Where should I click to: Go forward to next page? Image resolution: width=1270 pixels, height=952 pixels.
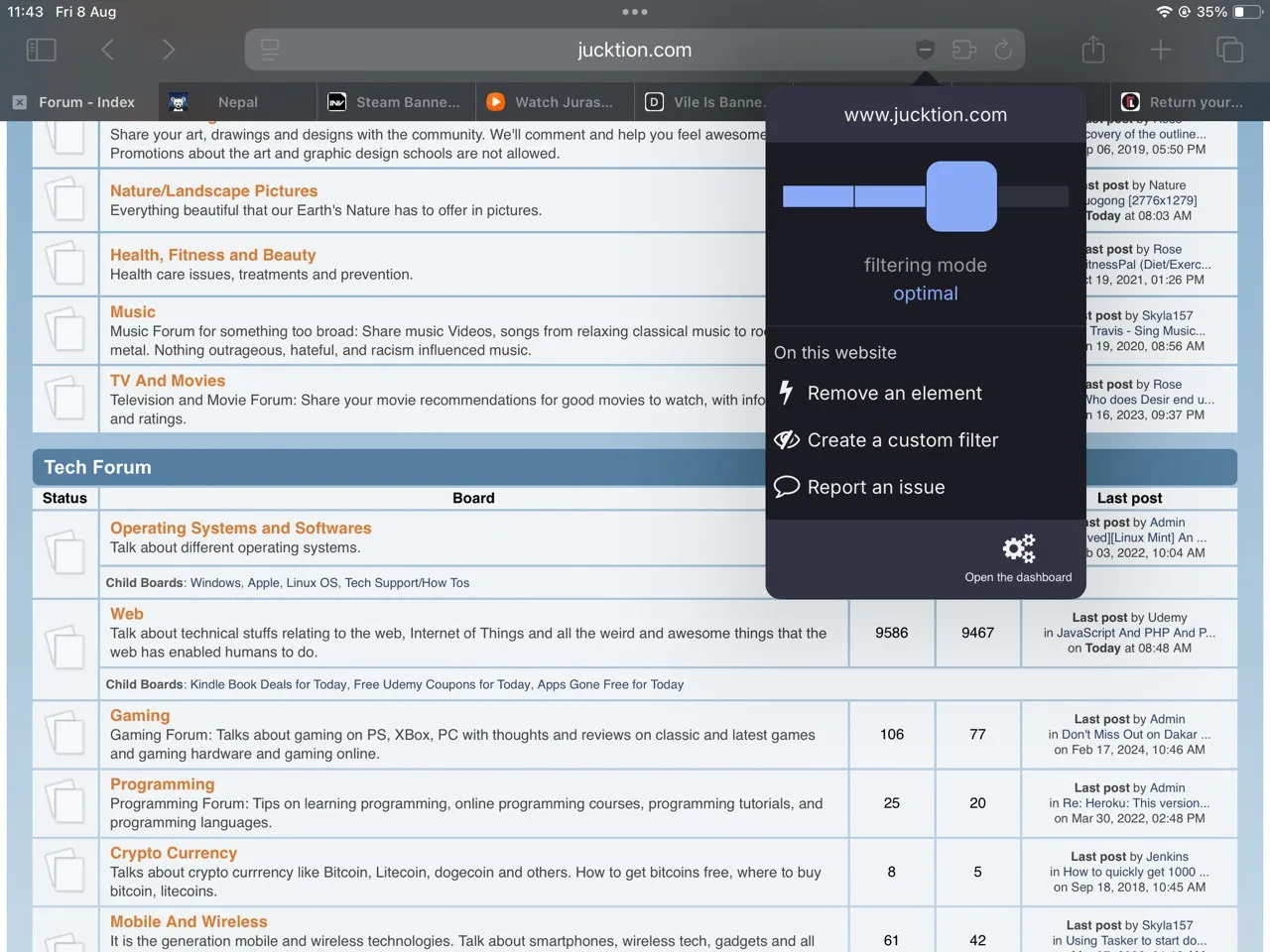pyautogui.click(x=169, y=50)
